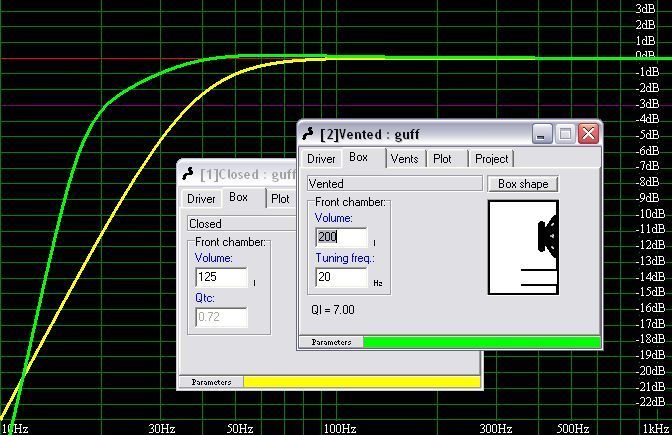This screenshot has width=672, height=435.
Task: Click the 50Hz axis label
Action: pos(240,428)
